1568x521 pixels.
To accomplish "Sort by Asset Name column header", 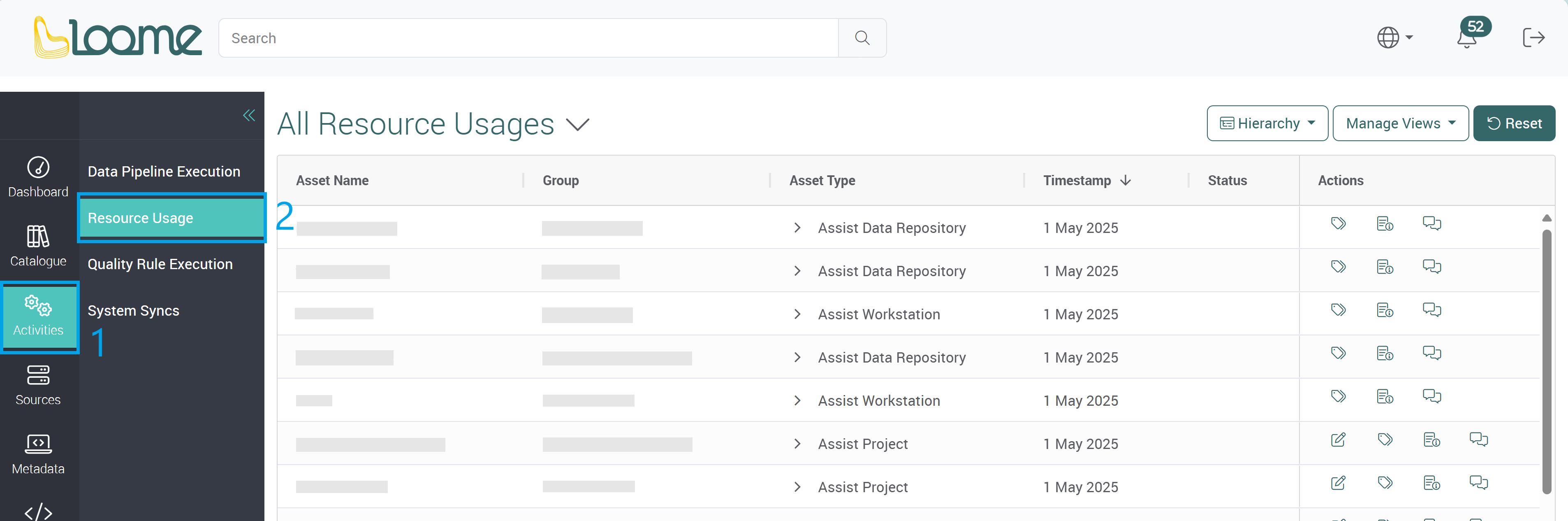I will tap(332, 180).
